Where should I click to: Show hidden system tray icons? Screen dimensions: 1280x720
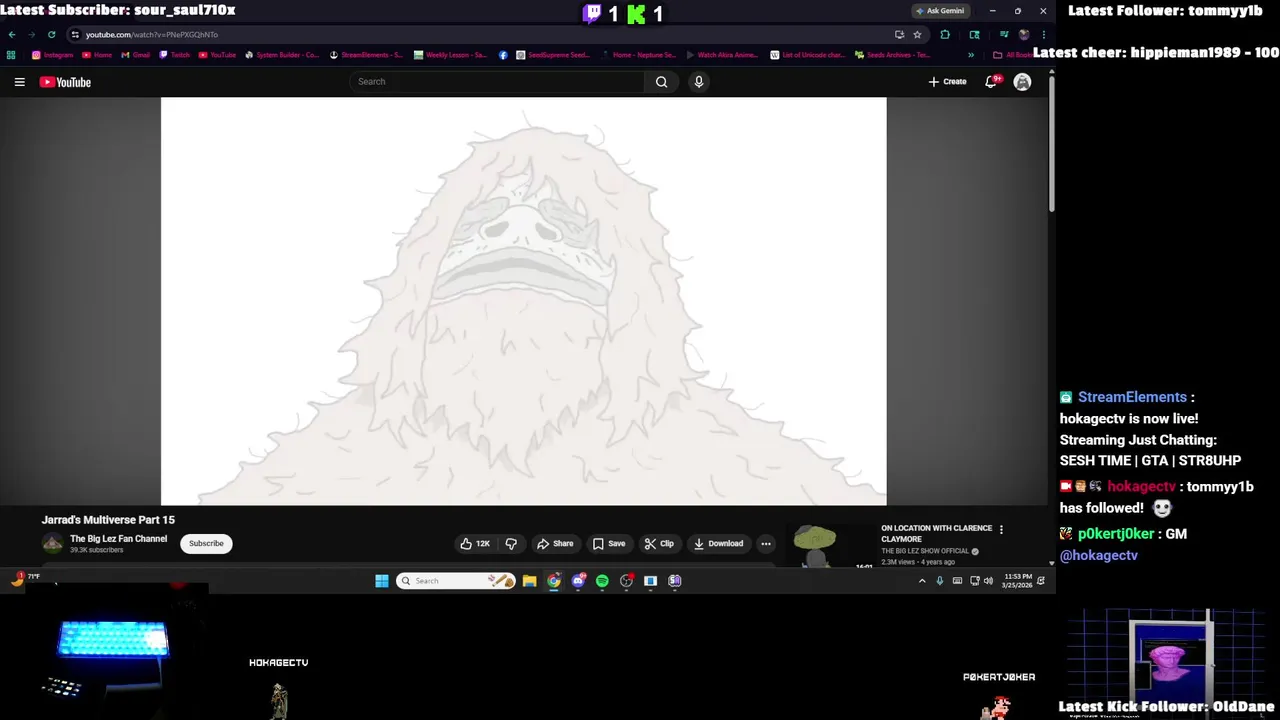(922, 581)
